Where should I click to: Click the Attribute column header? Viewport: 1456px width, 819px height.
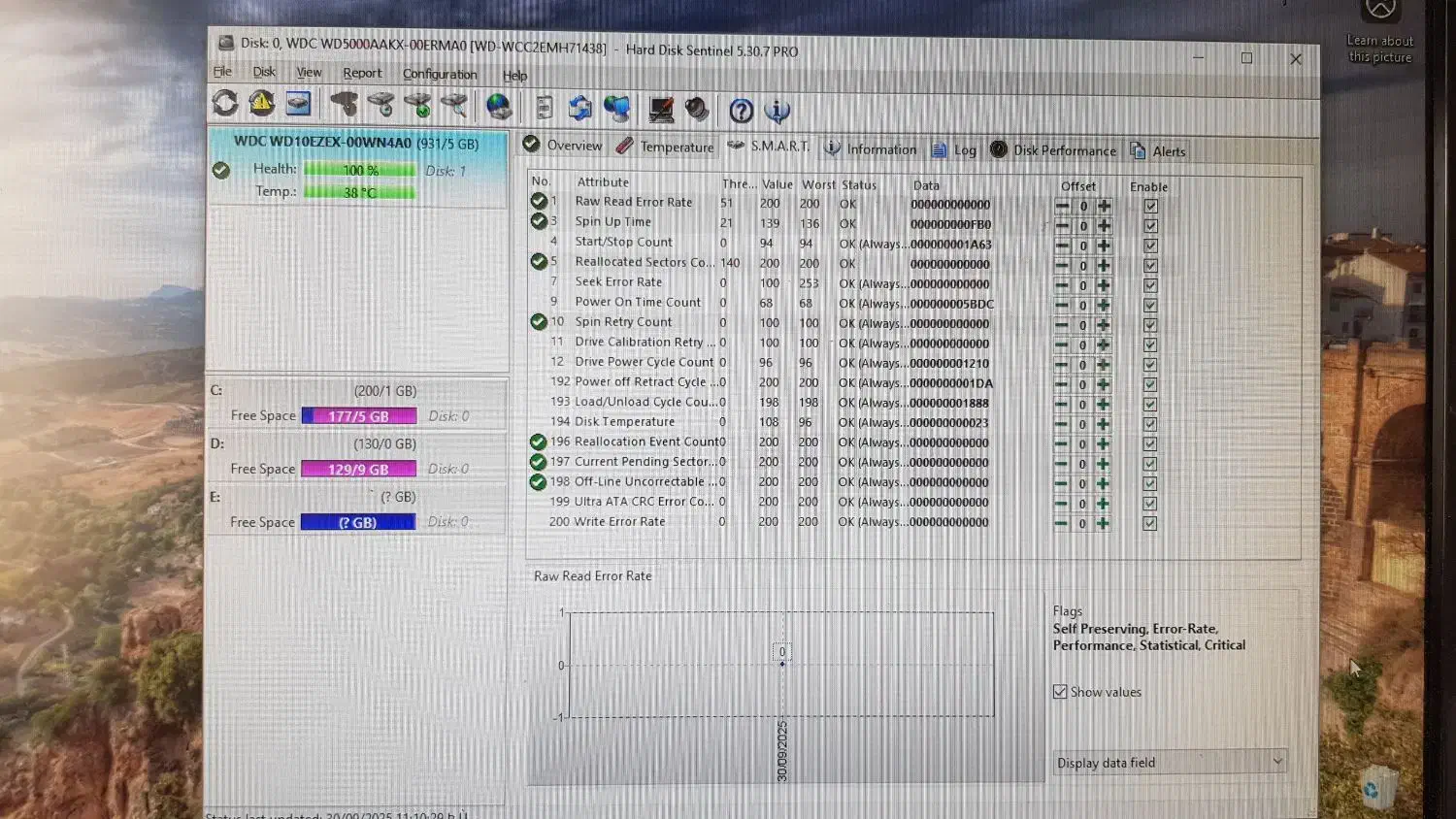point(603,181)
